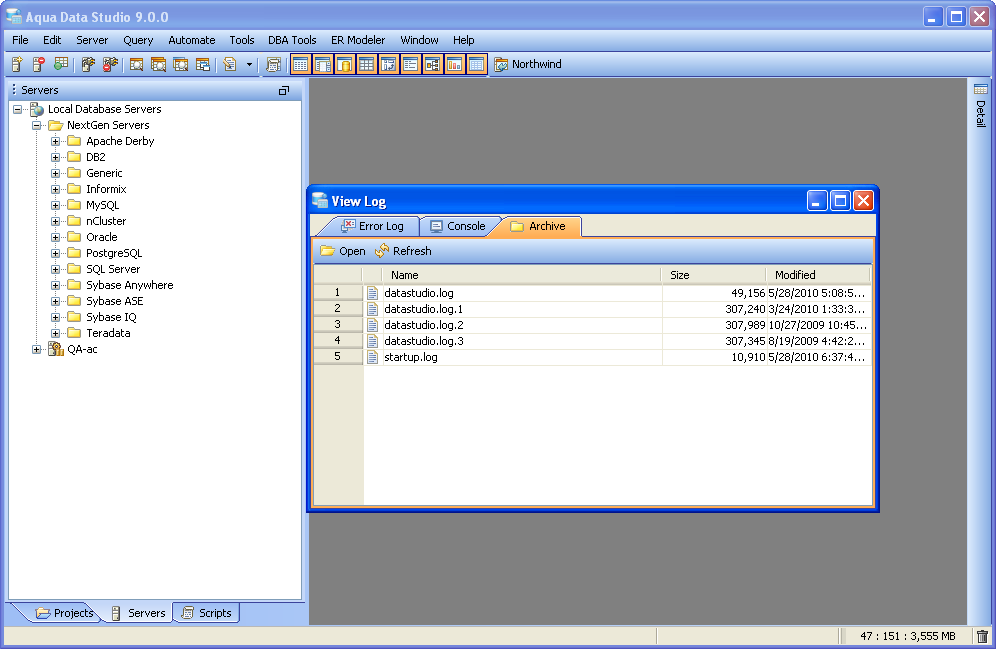
Task: Toggle the database cylinder view button
Action: (x=345, y=64)
